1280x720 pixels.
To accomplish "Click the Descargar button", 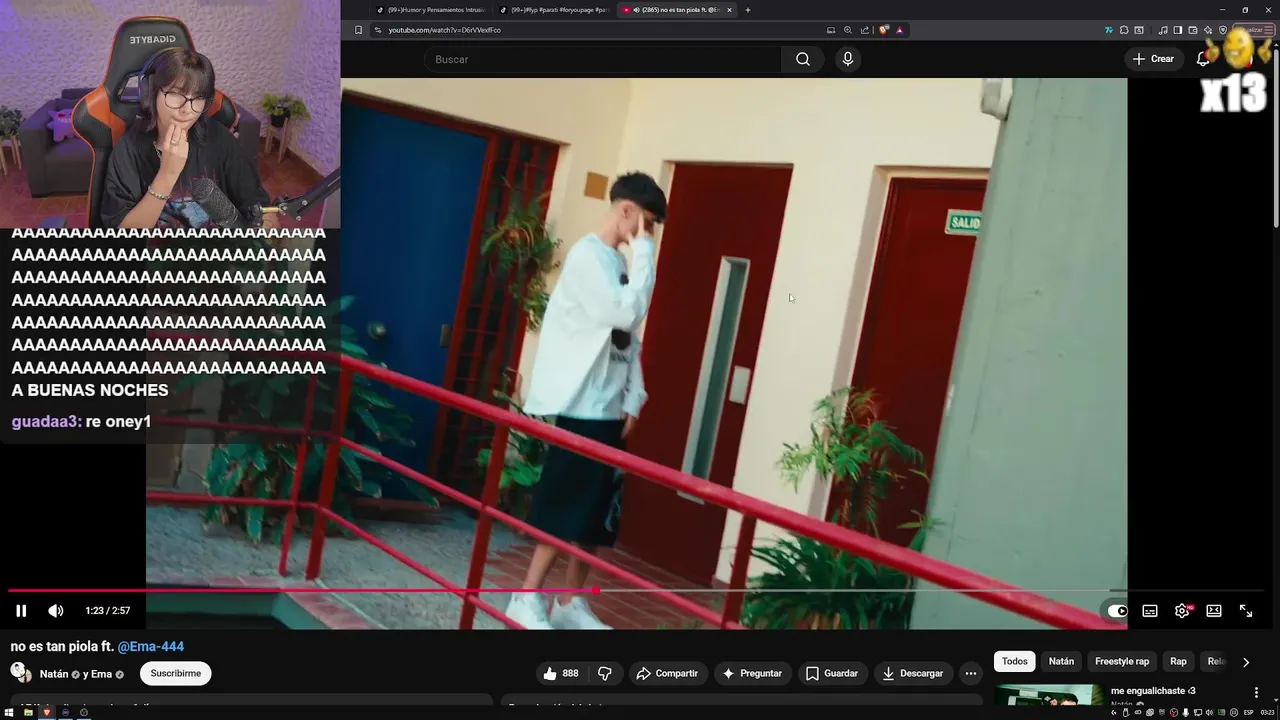I will [x=912, y=674].
